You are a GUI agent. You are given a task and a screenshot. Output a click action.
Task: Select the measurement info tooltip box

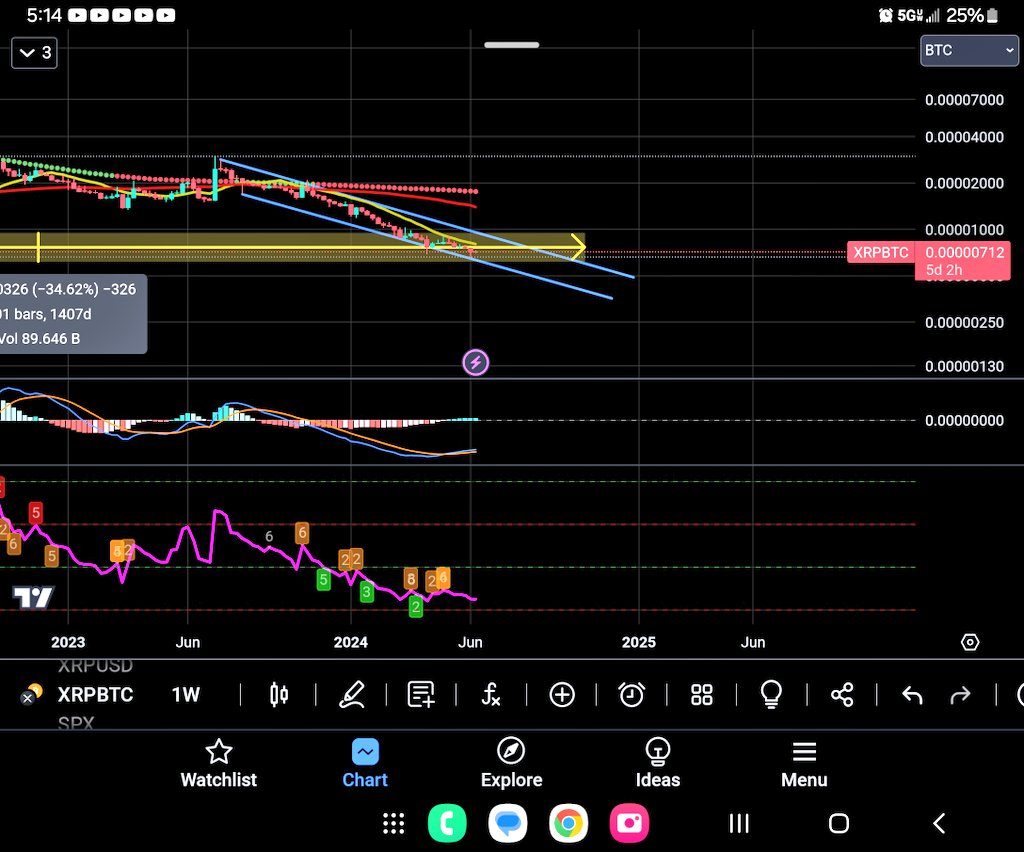click(x=72, y=314)
